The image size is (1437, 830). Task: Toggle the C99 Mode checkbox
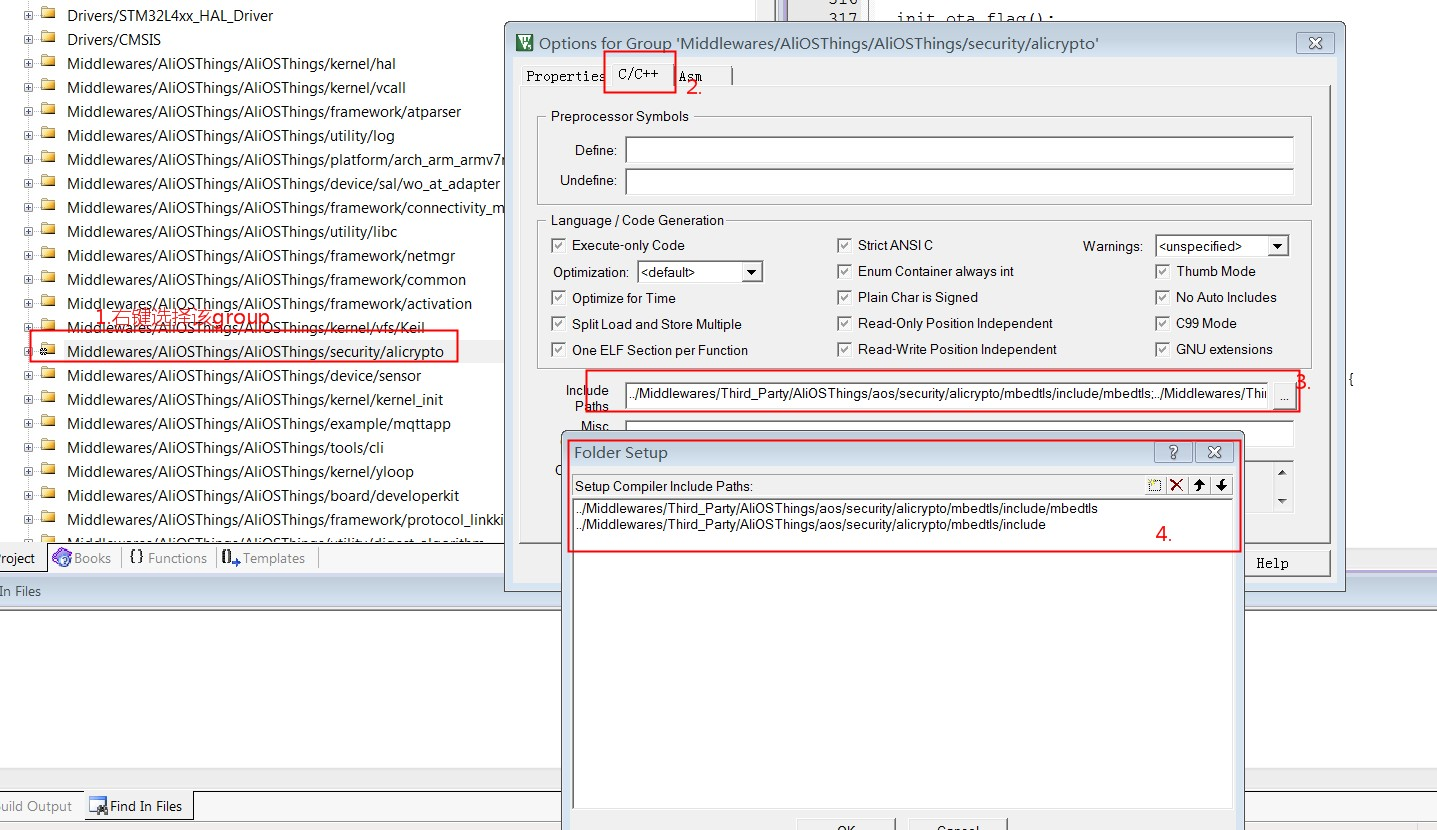pos(1162,323)
